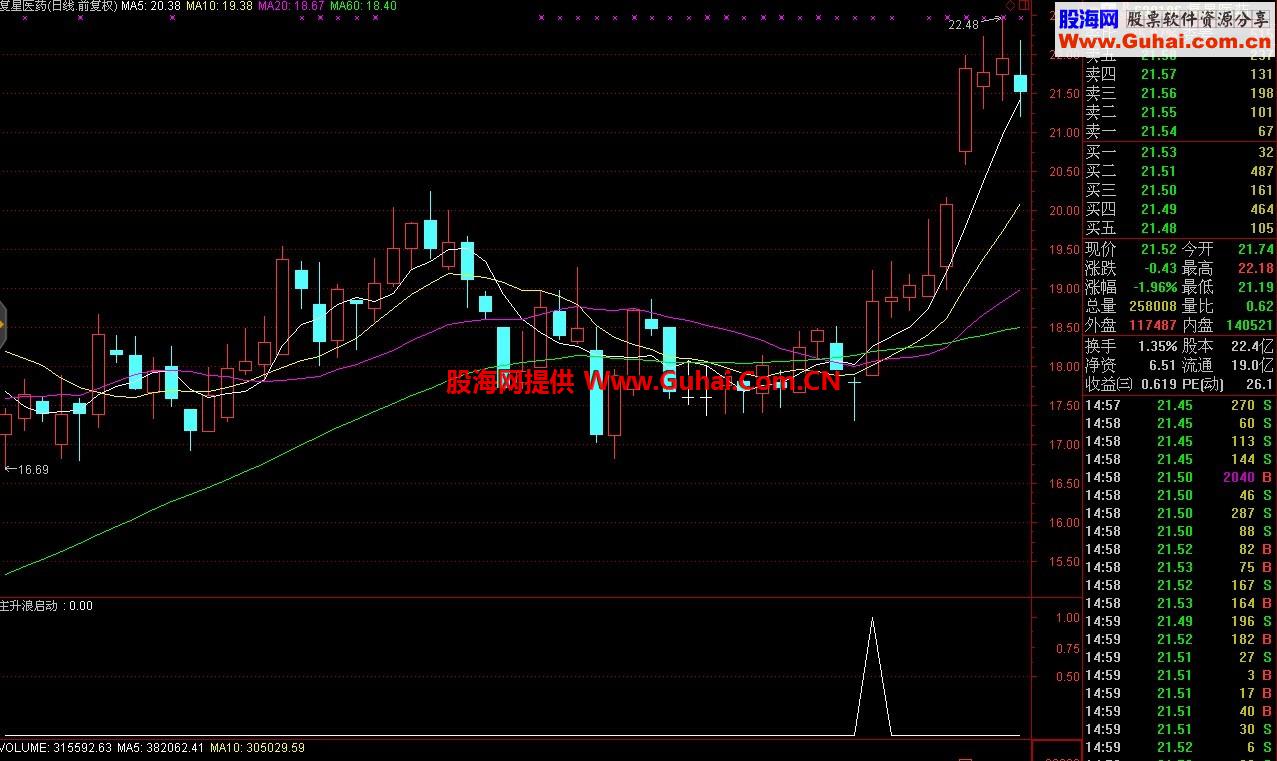The width and height of the screenshot is (1277, 761).
Task: Click the 量比 0.62 volume ratio
Action: pos(1259,306)
